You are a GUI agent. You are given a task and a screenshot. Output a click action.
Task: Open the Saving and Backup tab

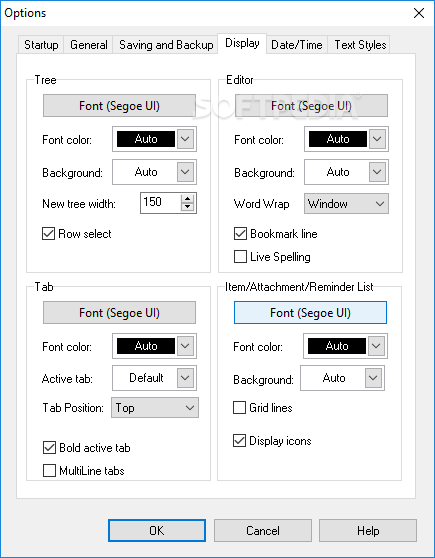[x=166, y=45]
